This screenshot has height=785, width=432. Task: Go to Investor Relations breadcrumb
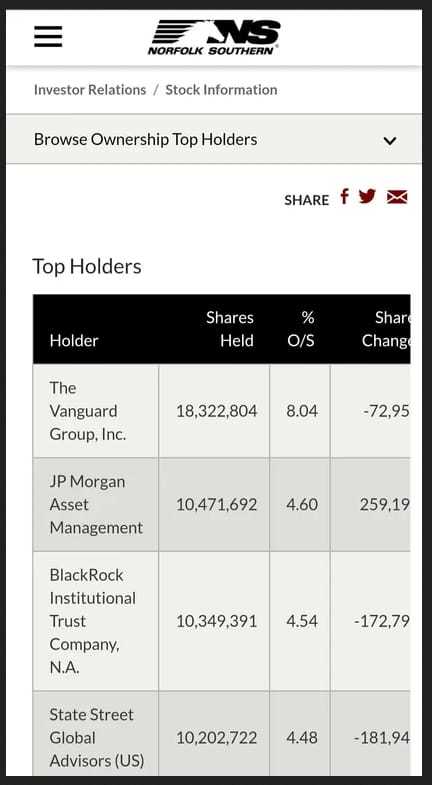(90, 90)
